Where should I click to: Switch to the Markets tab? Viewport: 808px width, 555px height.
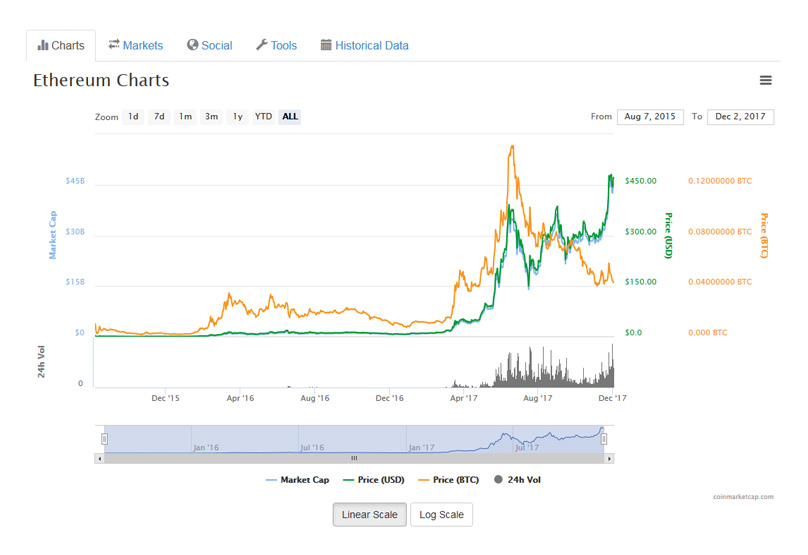coord(136,45)
